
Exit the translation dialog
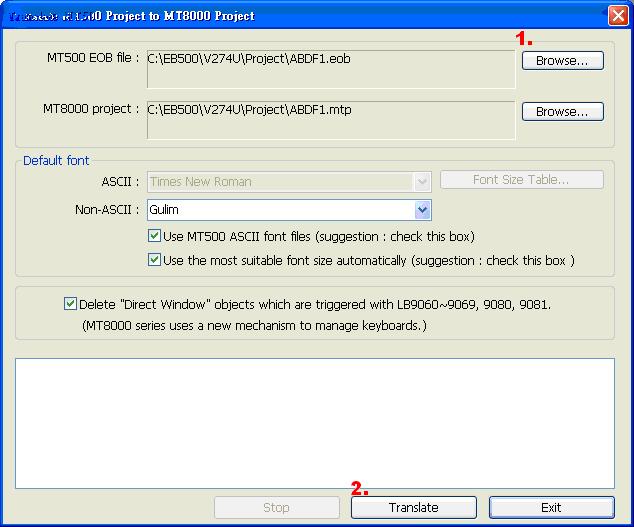click(552, 508)
